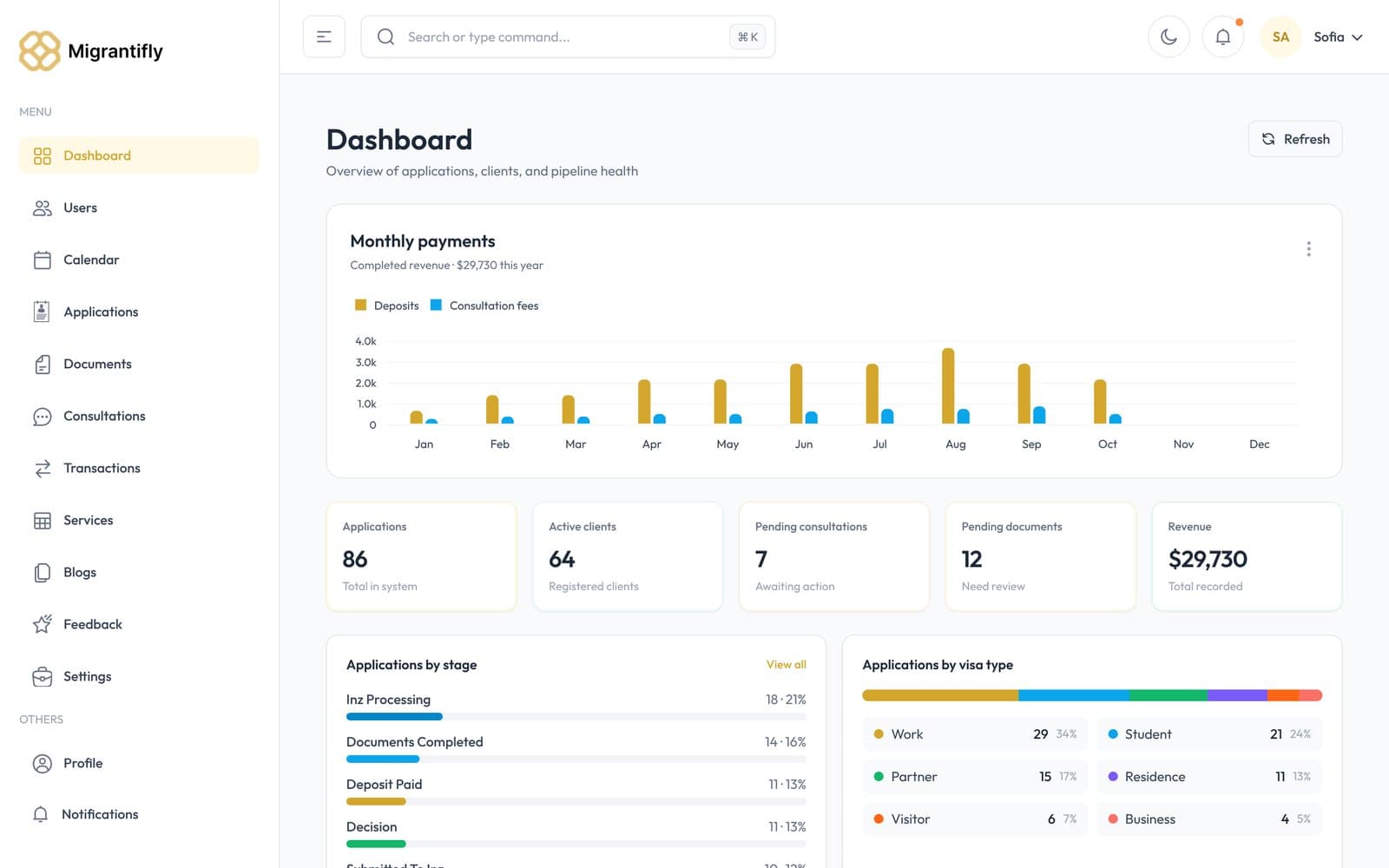The width and height of the screenshot is (1389, 868).
Task: Click the Documents Completed stage row
Action: coord(576,748)
